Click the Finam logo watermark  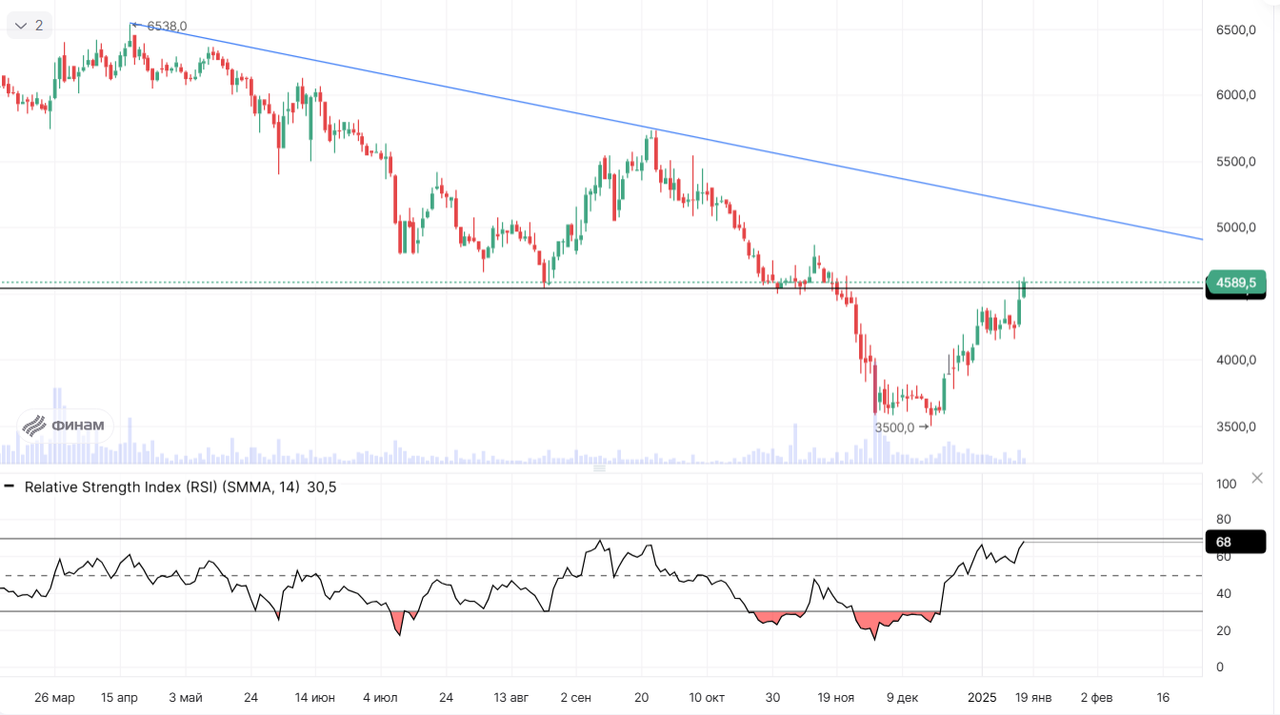click(x=66, y=425)
